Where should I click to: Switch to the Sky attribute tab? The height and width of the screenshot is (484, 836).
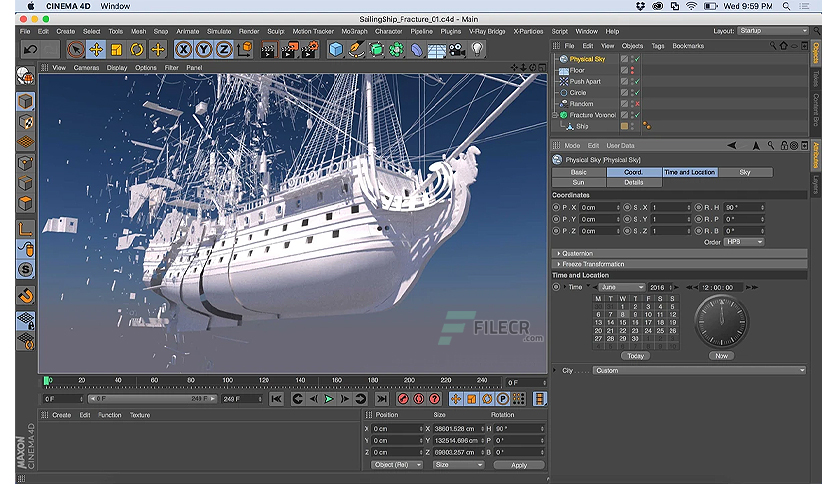[745, 172]
